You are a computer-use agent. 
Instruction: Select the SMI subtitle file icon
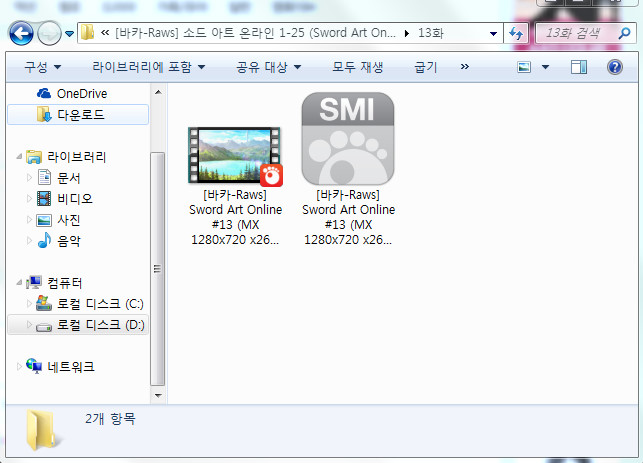point(348,139)
